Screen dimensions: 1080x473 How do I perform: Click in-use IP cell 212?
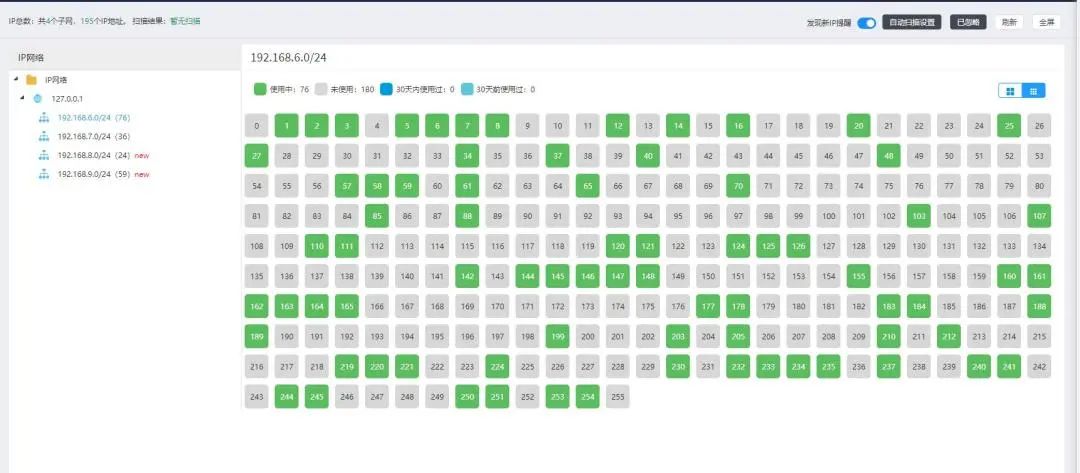pos(949,337)
